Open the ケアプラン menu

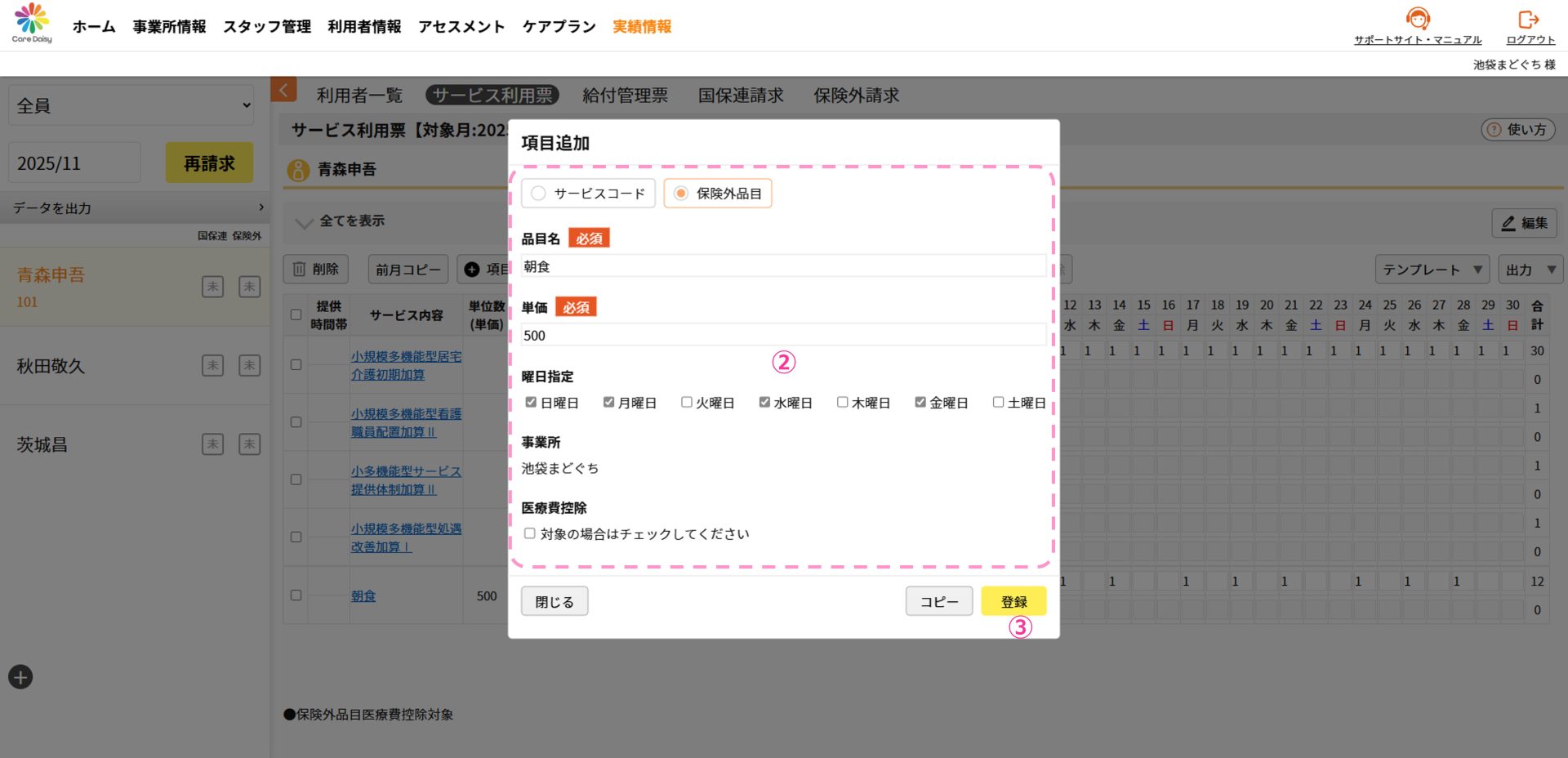(559, 27)
